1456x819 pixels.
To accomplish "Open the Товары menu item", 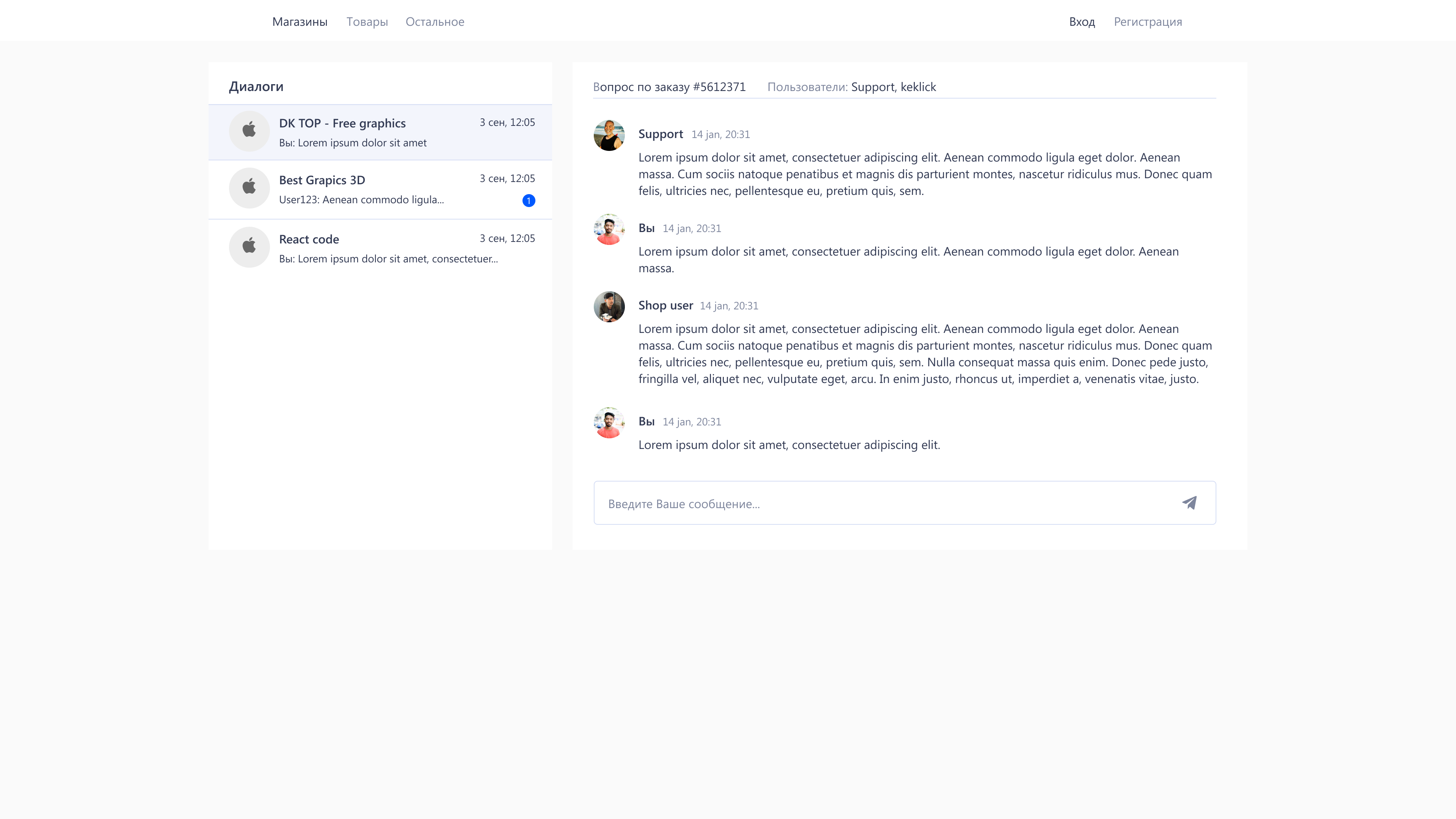I will 367,22.
